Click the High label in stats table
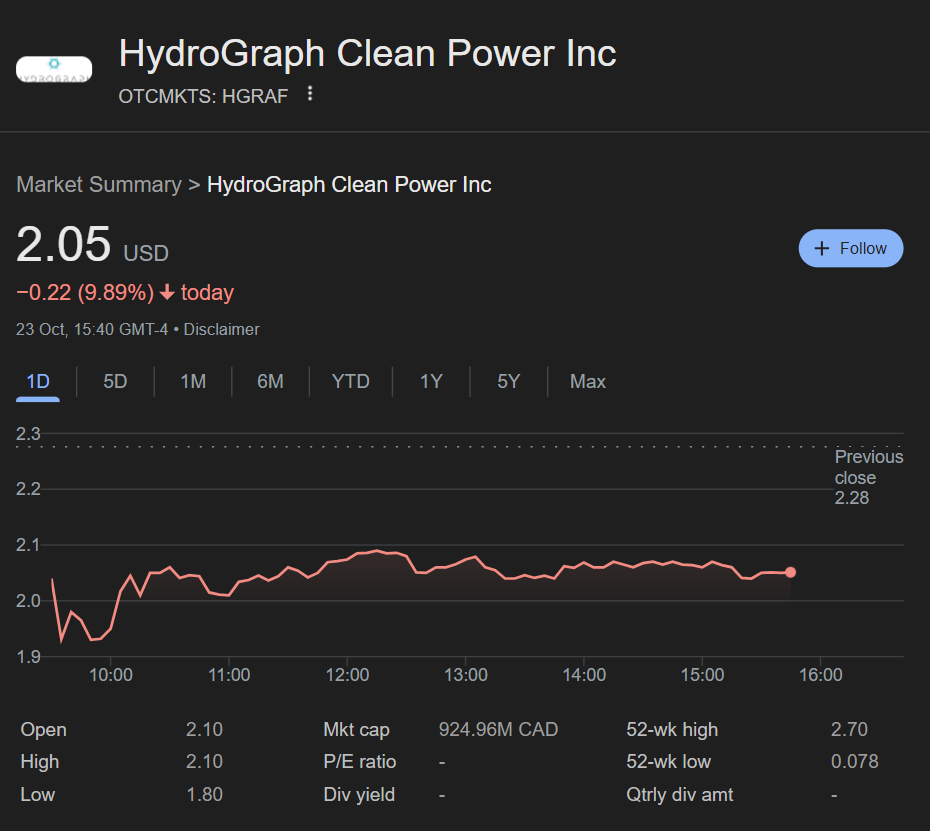930x831 pixels. (x=40, y=762)
